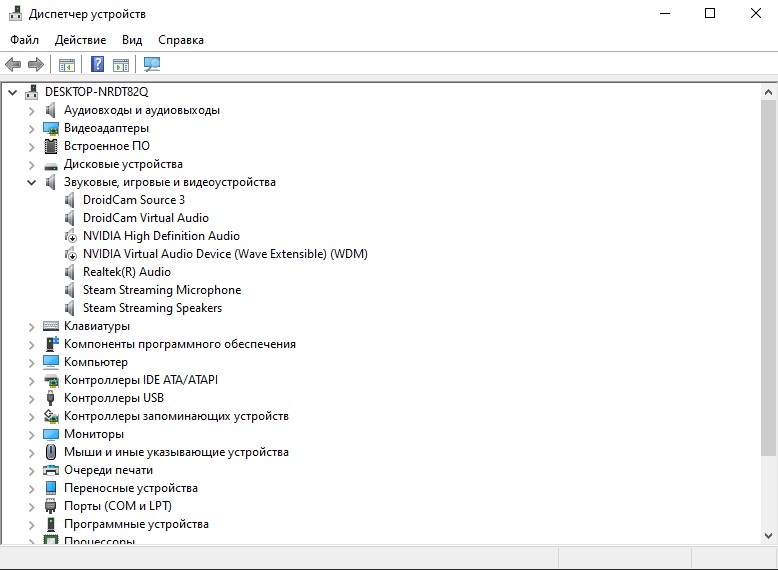Click the scrollbar up arrow
Screen dimensions: 778x570
coord(768,92)
